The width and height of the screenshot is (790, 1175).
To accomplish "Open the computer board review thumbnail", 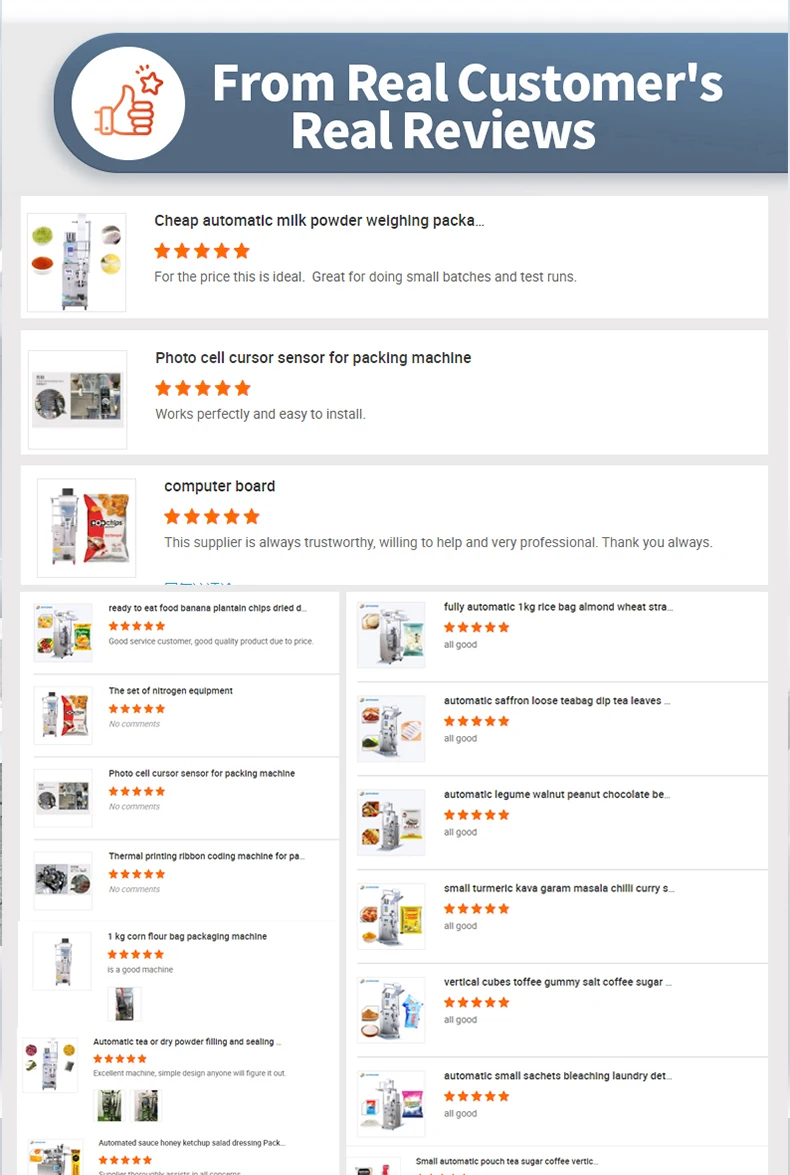I will click(86, 527).
